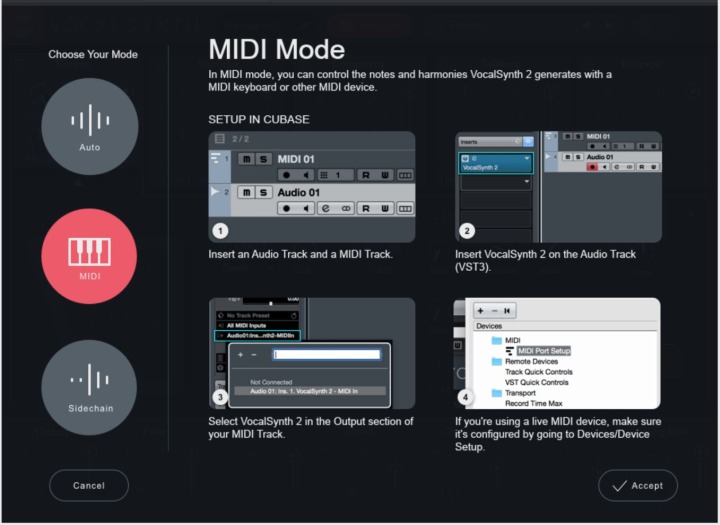This screenshot has height=525, width=720.
Task: Select the Auto mode waveform button
Action: 90,126
